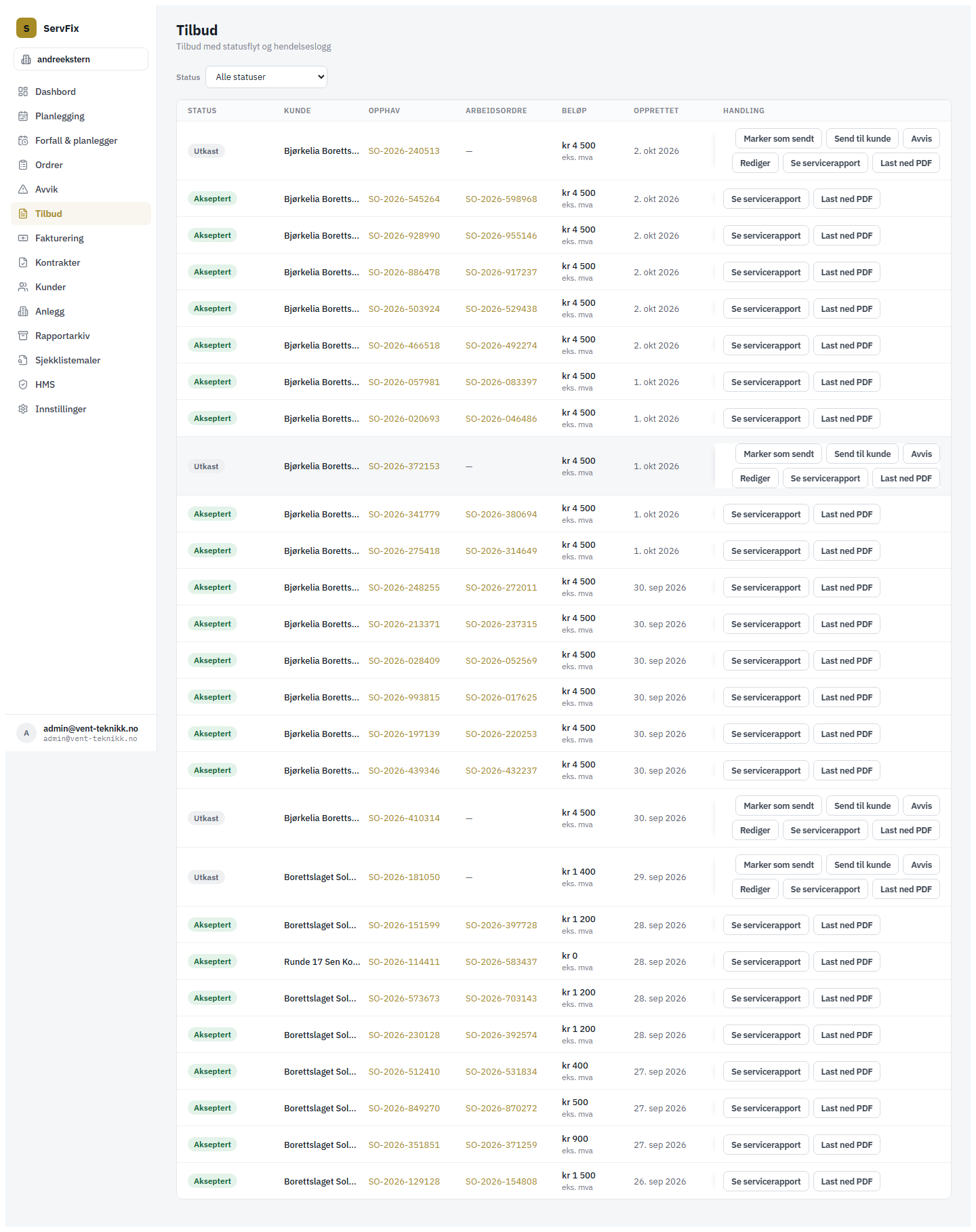The image size is (976, 1232).
Task: Download PDF for quote SO-2026-545264
Action: coord(847,199)
